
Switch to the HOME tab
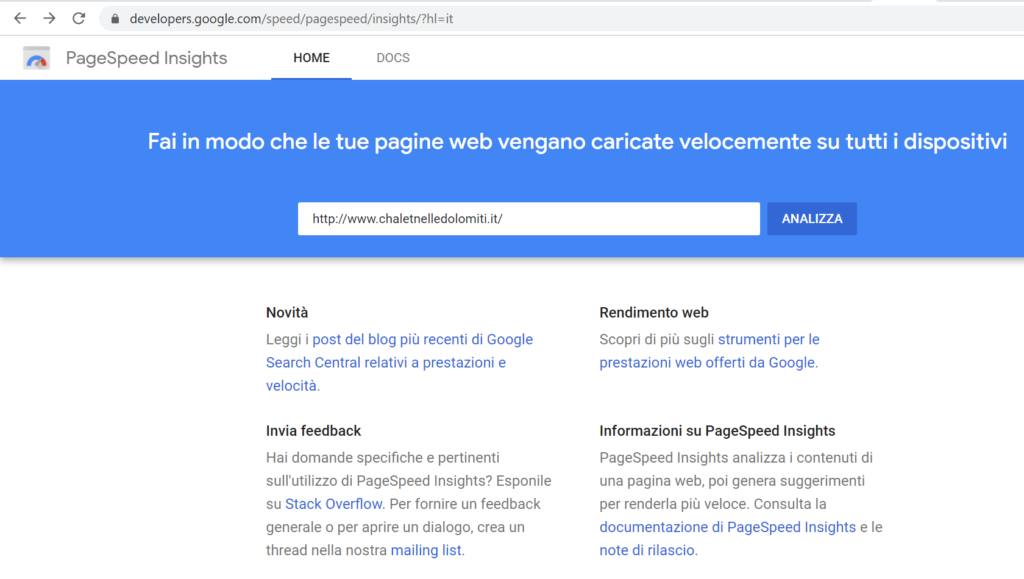click(311, 58)
